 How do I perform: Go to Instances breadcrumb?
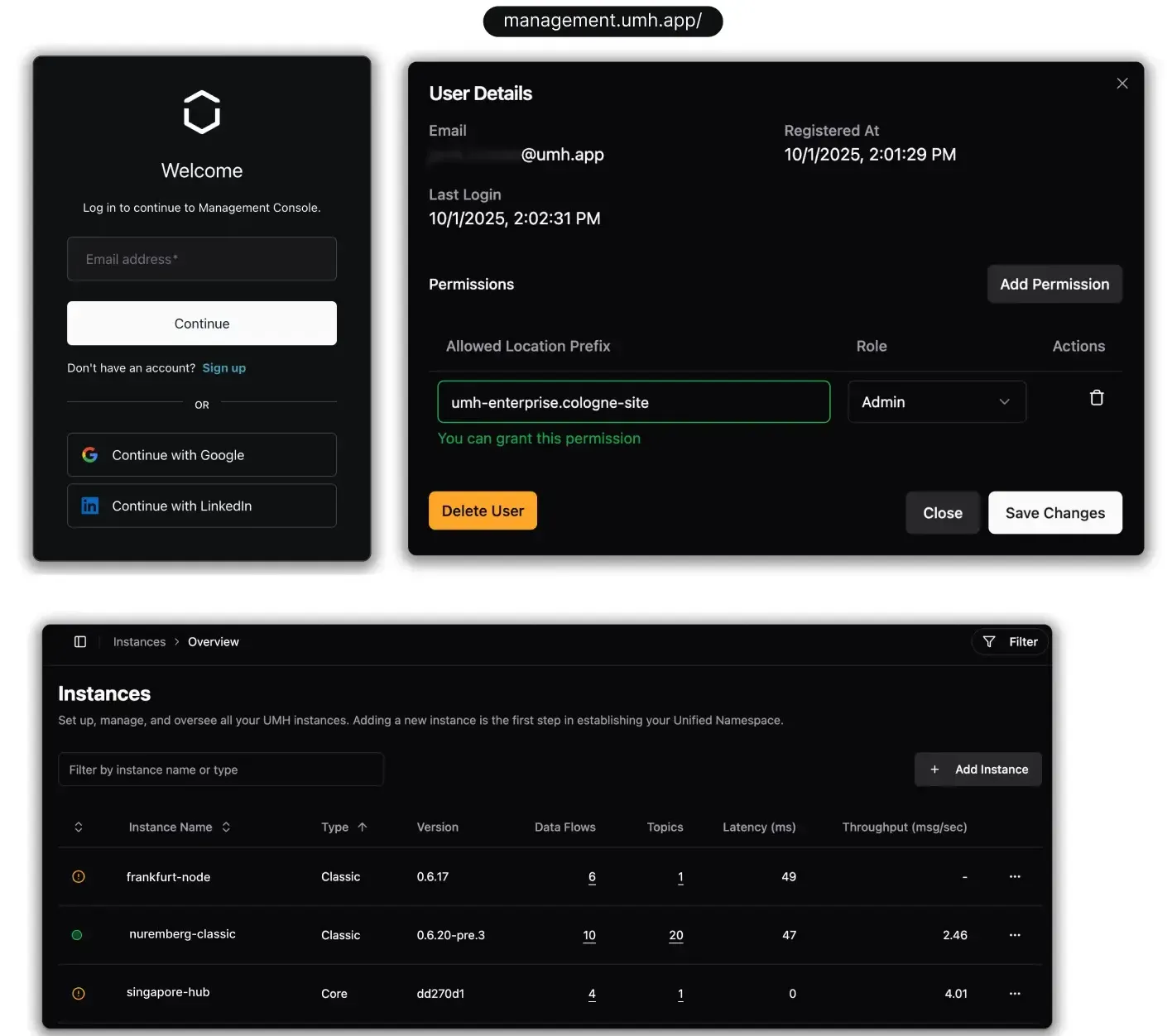coord(139,642)
